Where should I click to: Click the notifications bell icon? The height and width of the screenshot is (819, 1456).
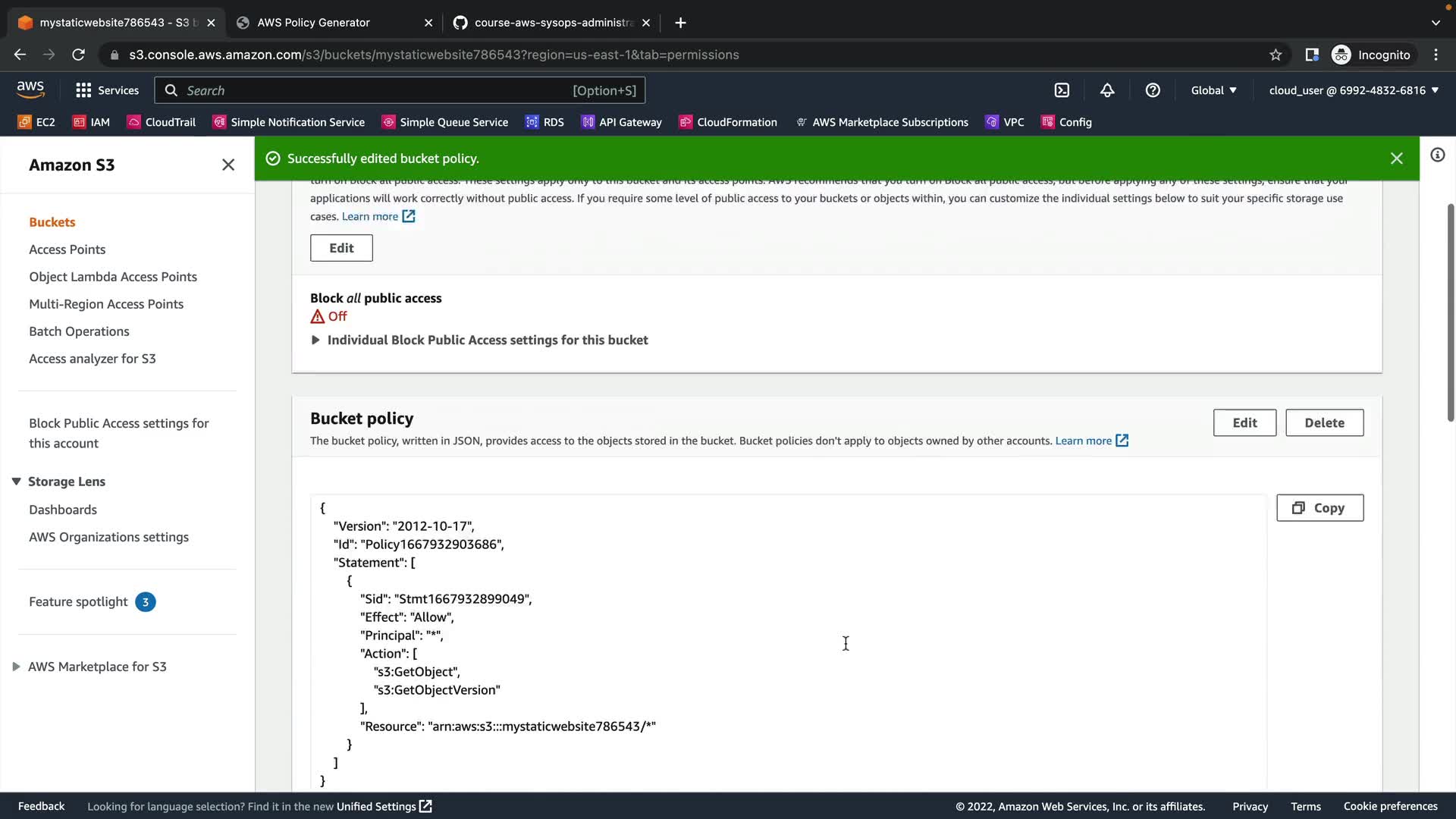[x=1107, y=90]
